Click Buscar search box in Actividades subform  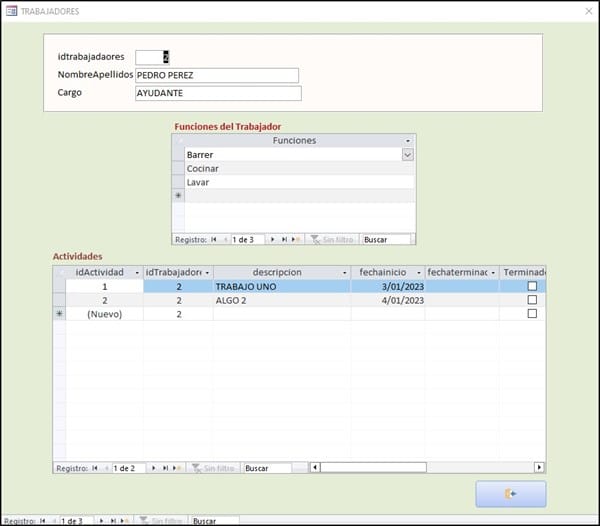(x=268, y=468)
